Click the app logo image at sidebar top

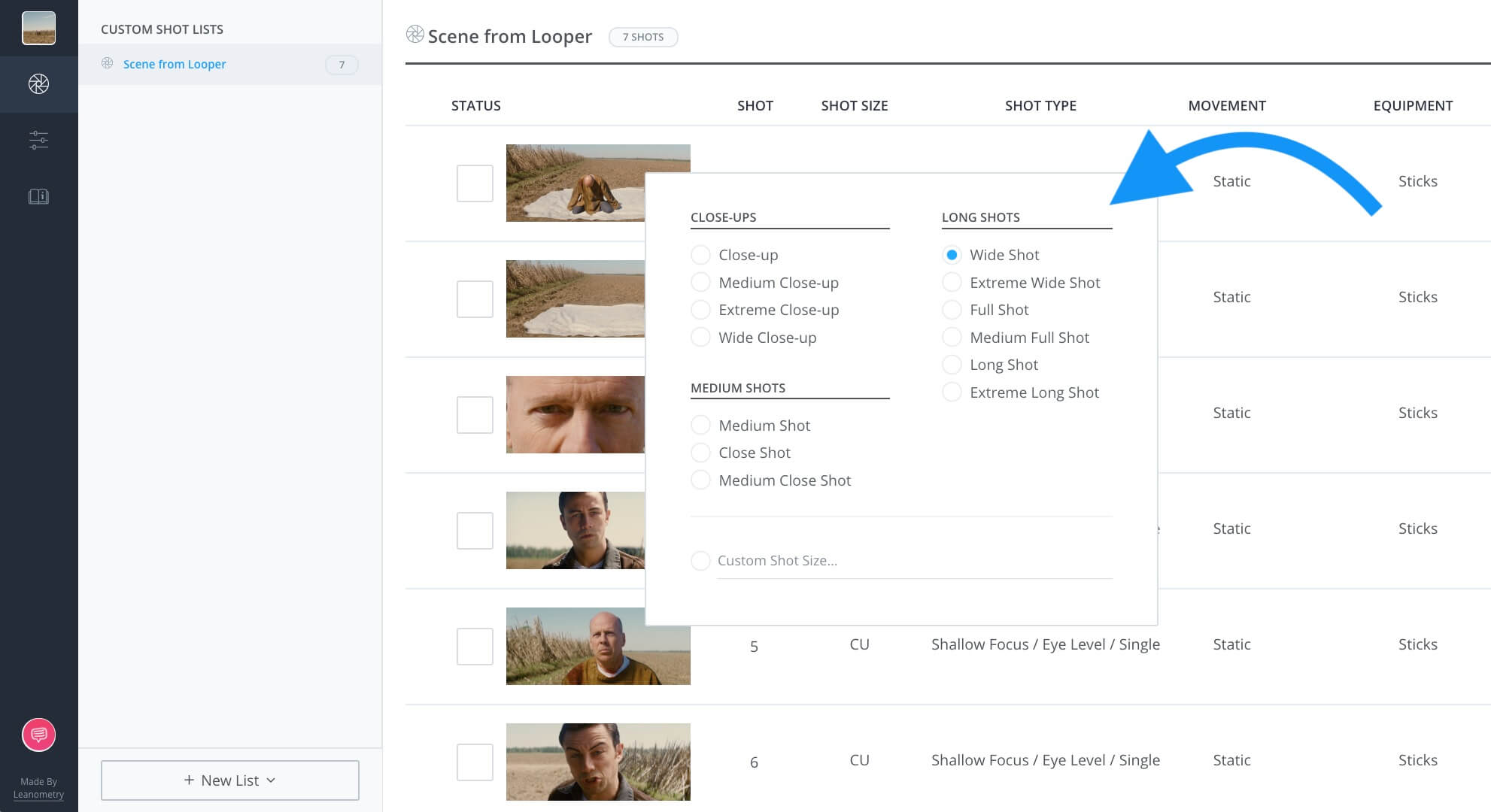pyautogui.click(x=38, y=28)
